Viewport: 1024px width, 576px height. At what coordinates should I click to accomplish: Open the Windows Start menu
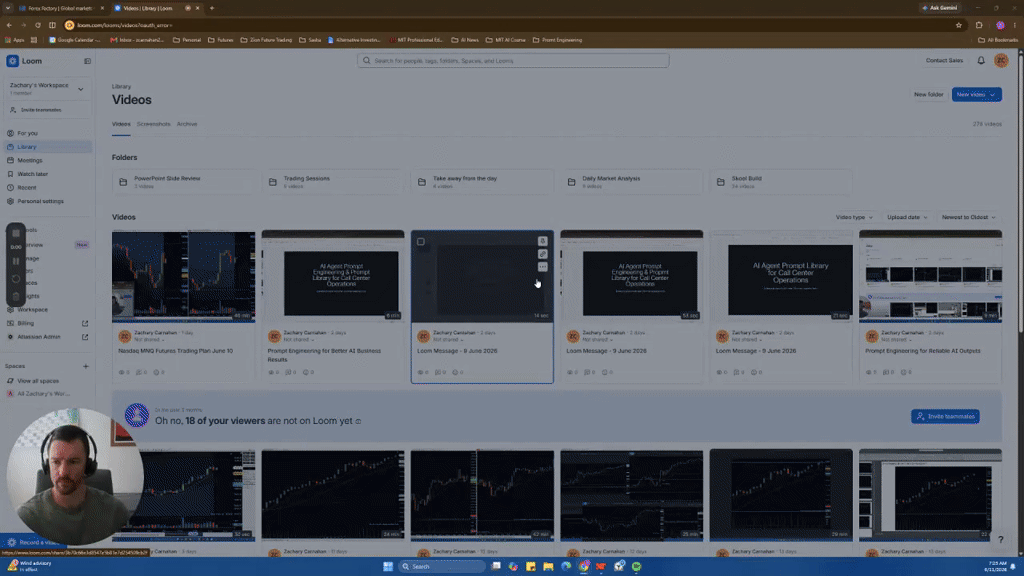coord(388,566)
